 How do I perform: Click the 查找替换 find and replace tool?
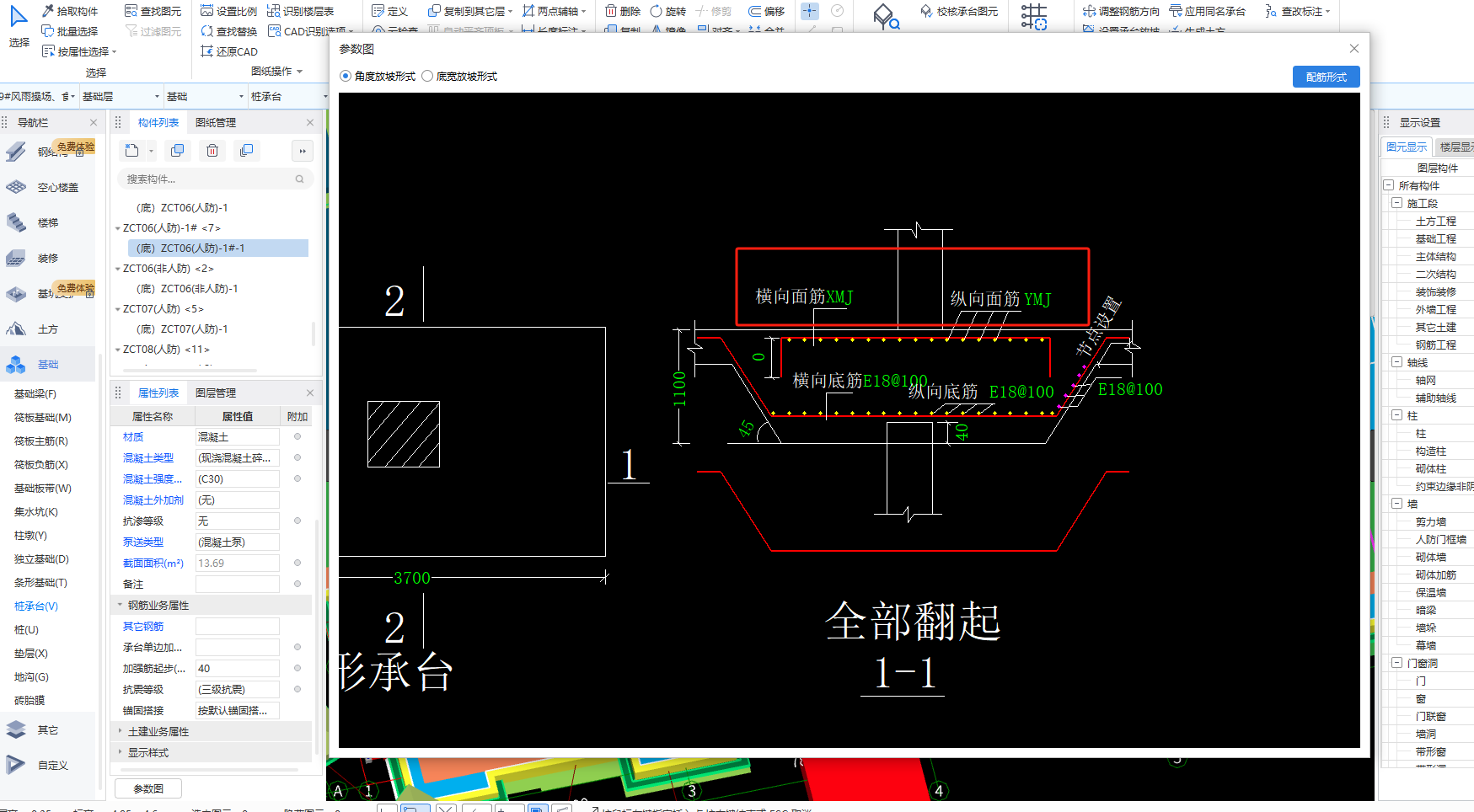(228, 31)
